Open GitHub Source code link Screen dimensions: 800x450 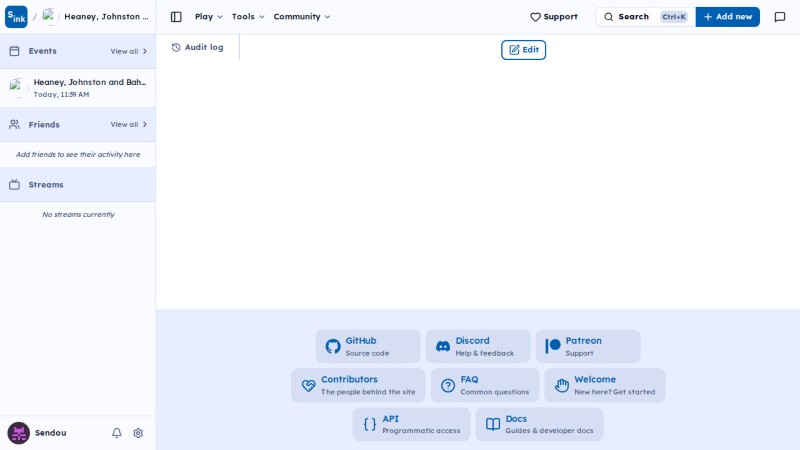pyautogui.click(x=368, y=346)
